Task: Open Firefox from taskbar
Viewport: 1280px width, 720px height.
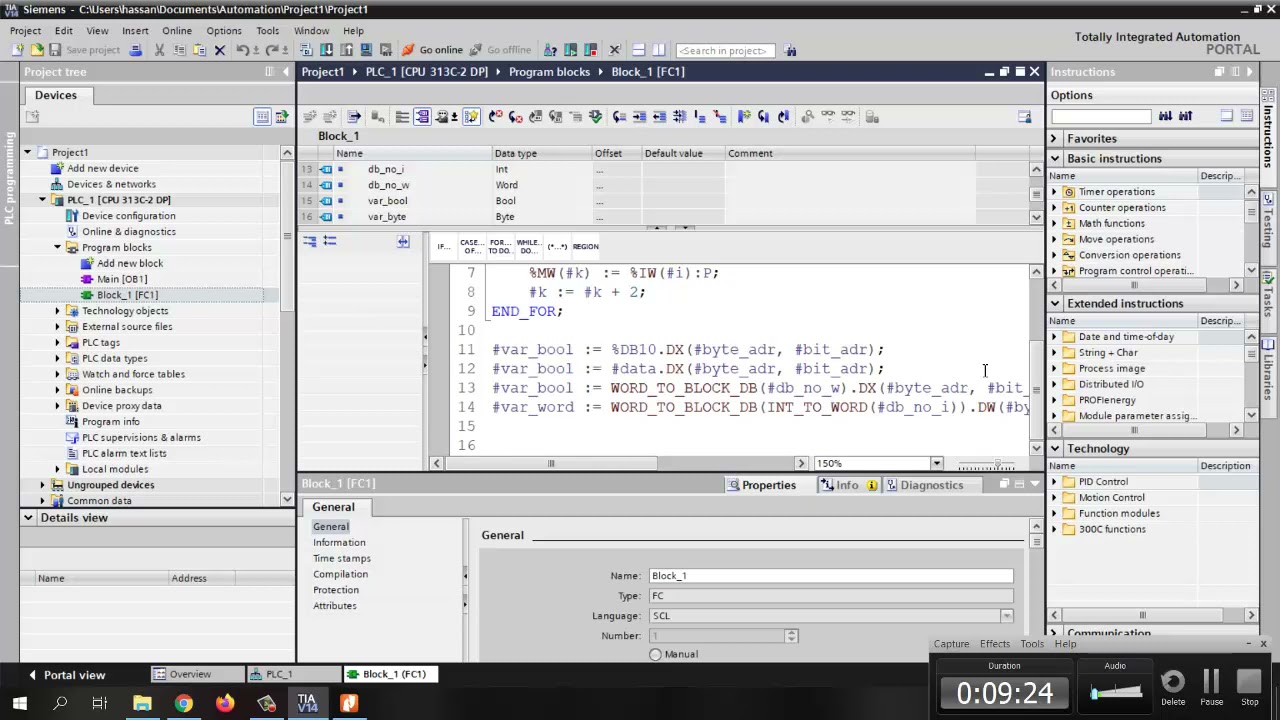Action: [225, 703]
